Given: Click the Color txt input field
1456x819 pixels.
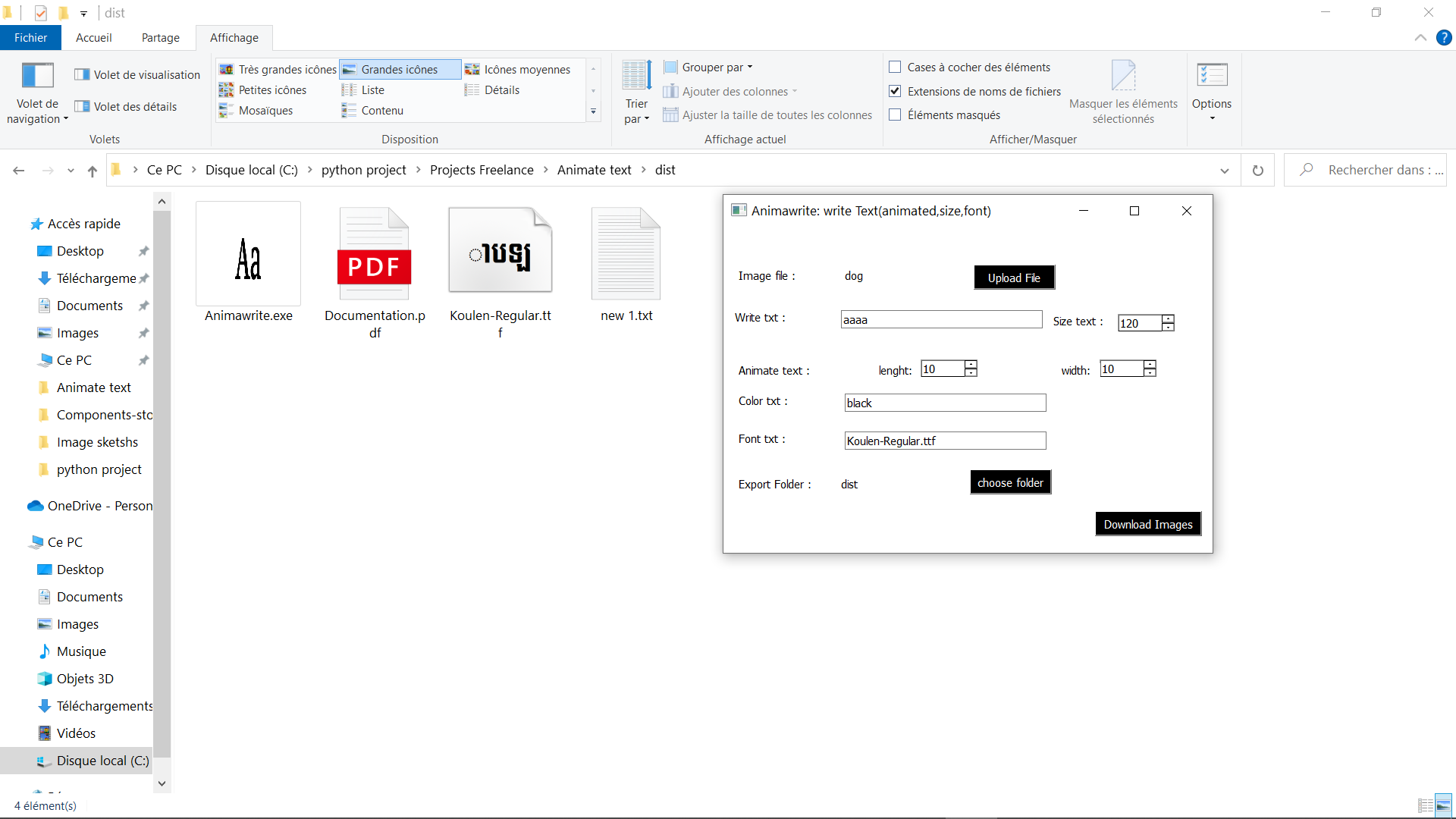Looking at the screenshot, I should point(945,403).
